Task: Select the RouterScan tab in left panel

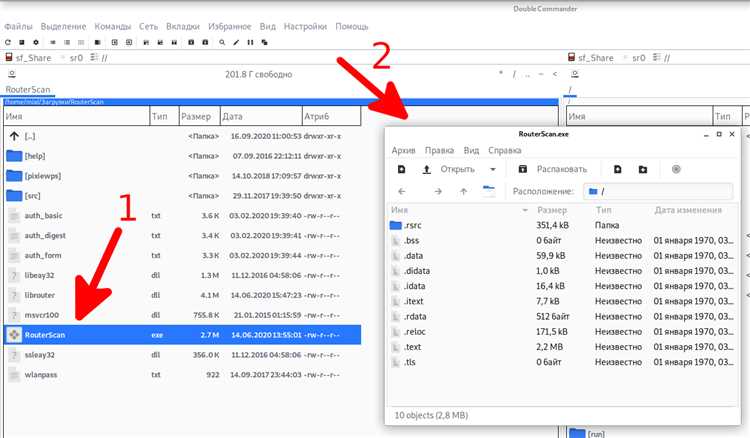Action: (x=28, y=89)
